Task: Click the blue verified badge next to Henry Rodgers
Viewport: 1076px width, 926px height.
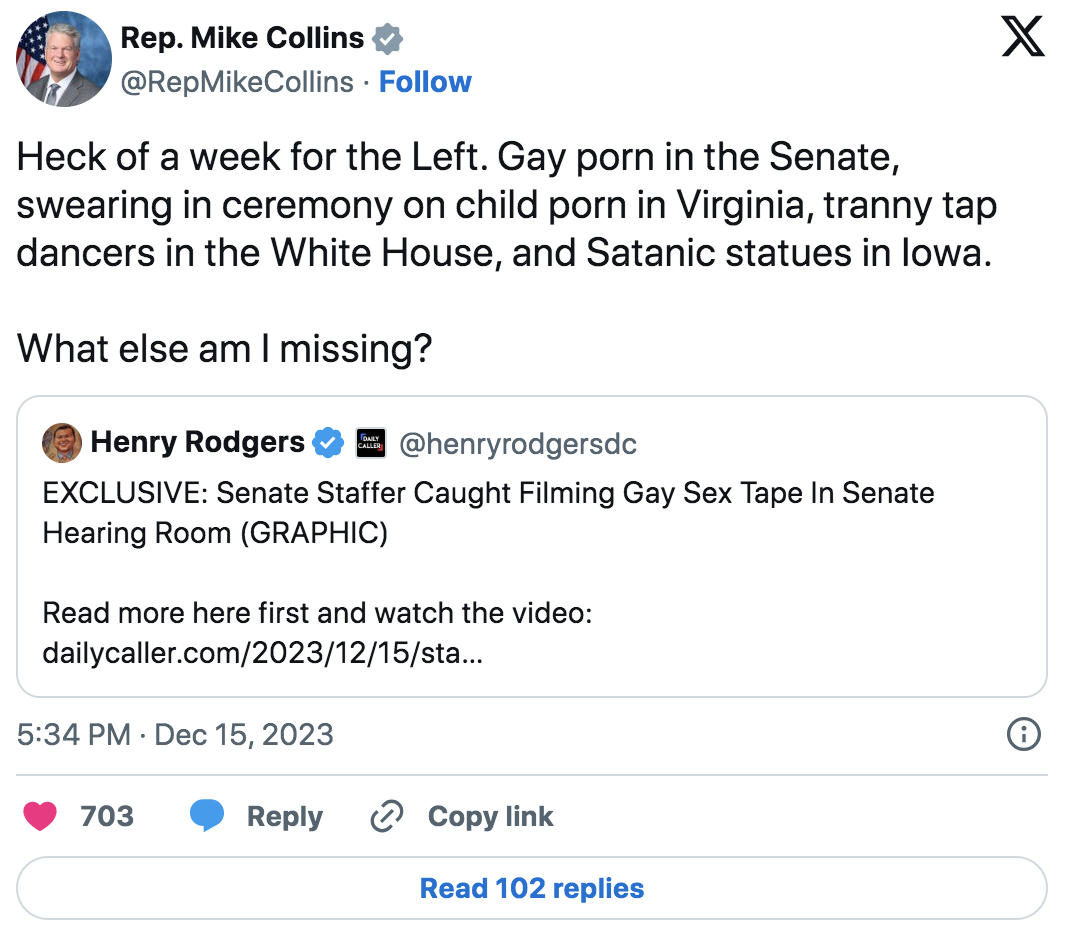Action: 328,442
